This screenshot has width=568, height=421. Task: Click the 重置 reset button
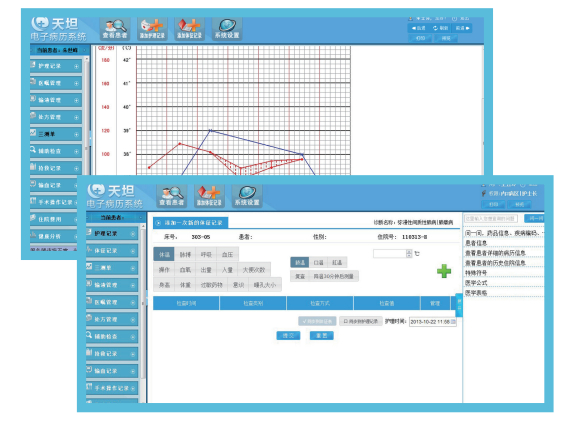click(x=322, y=335)
